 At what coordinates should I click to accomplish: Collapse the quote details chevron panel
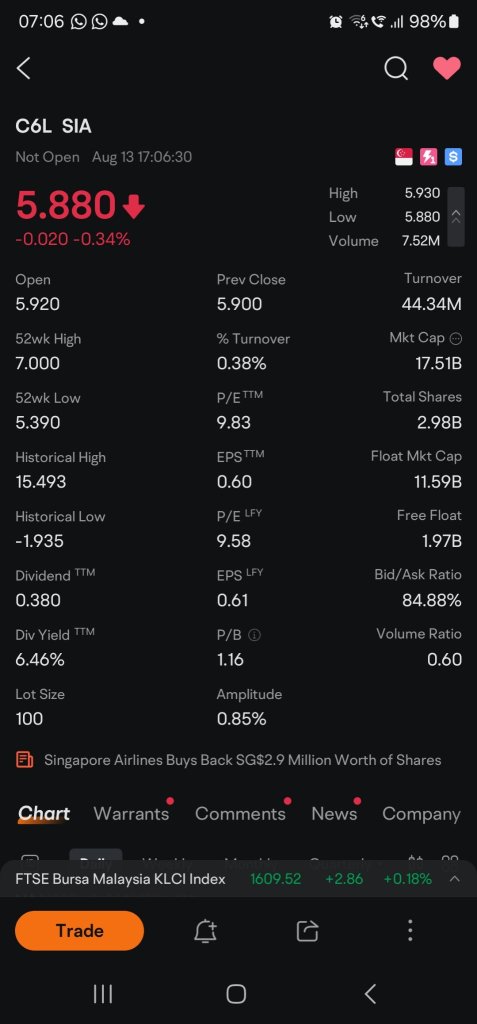coord(456,217)
